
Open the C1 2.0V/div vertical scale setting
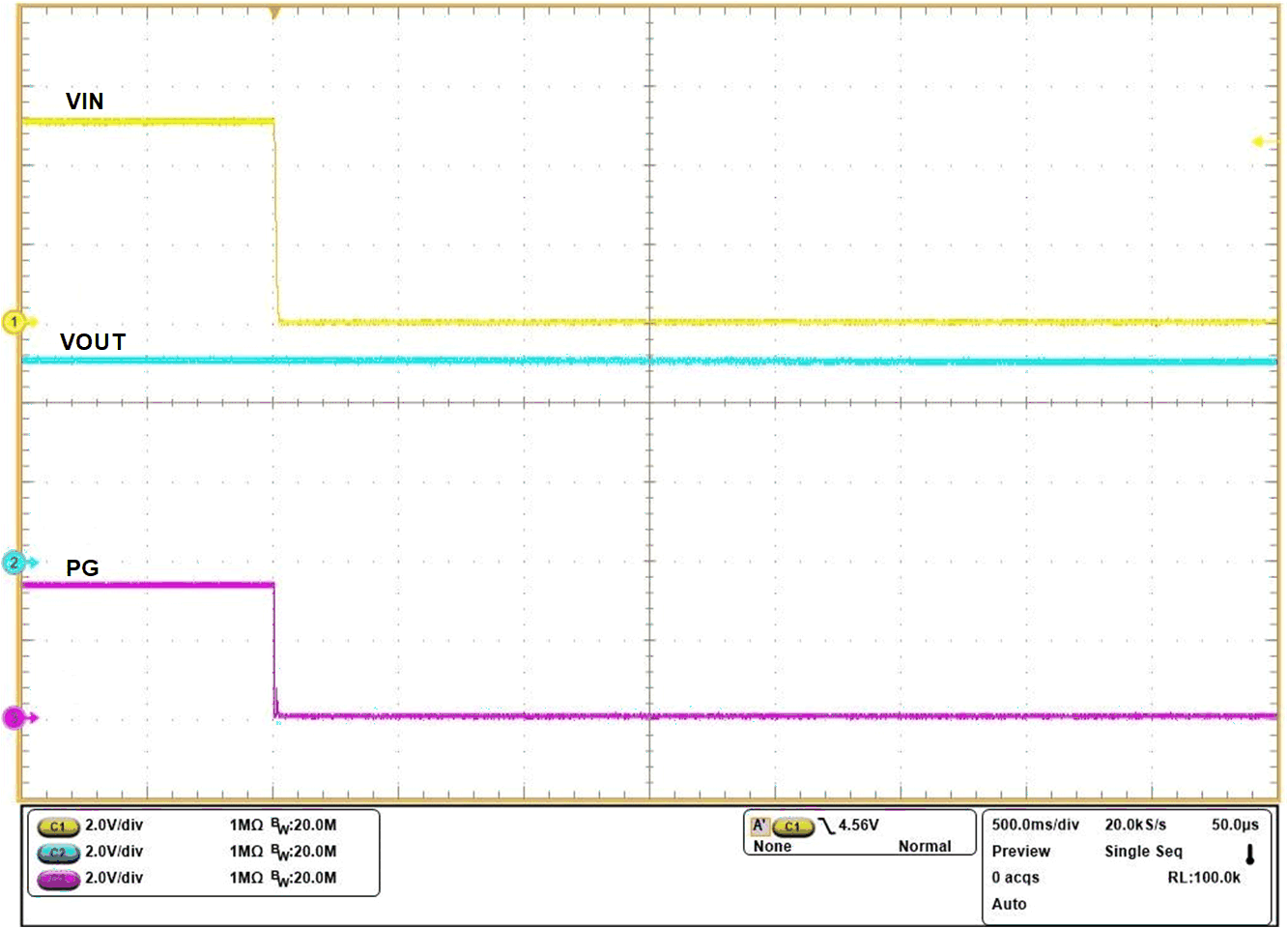pyautogui.click(x=114, y=826)
